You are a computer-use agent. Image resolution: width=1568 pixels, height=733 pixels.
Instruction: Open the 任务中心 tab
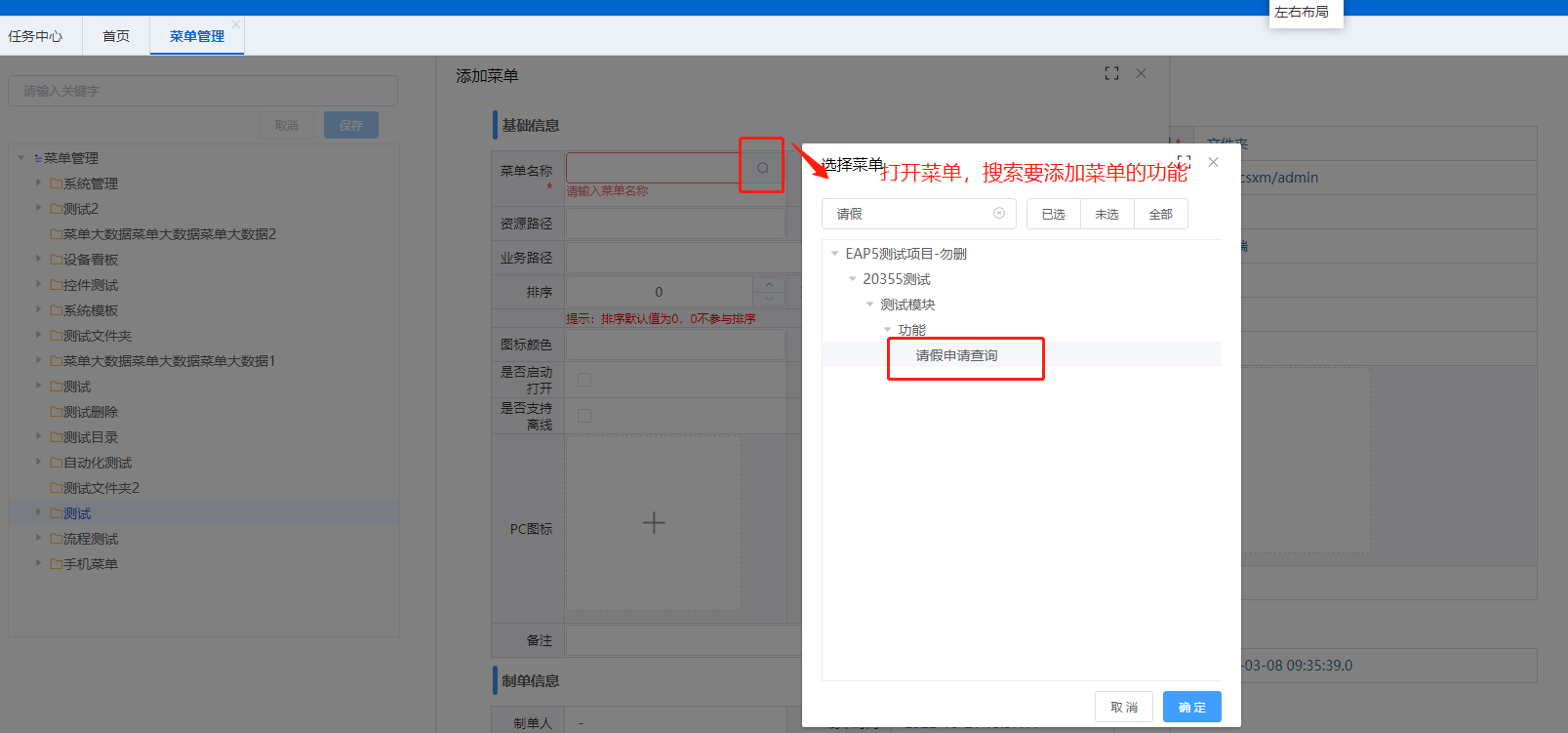click(x=35, y=36)
